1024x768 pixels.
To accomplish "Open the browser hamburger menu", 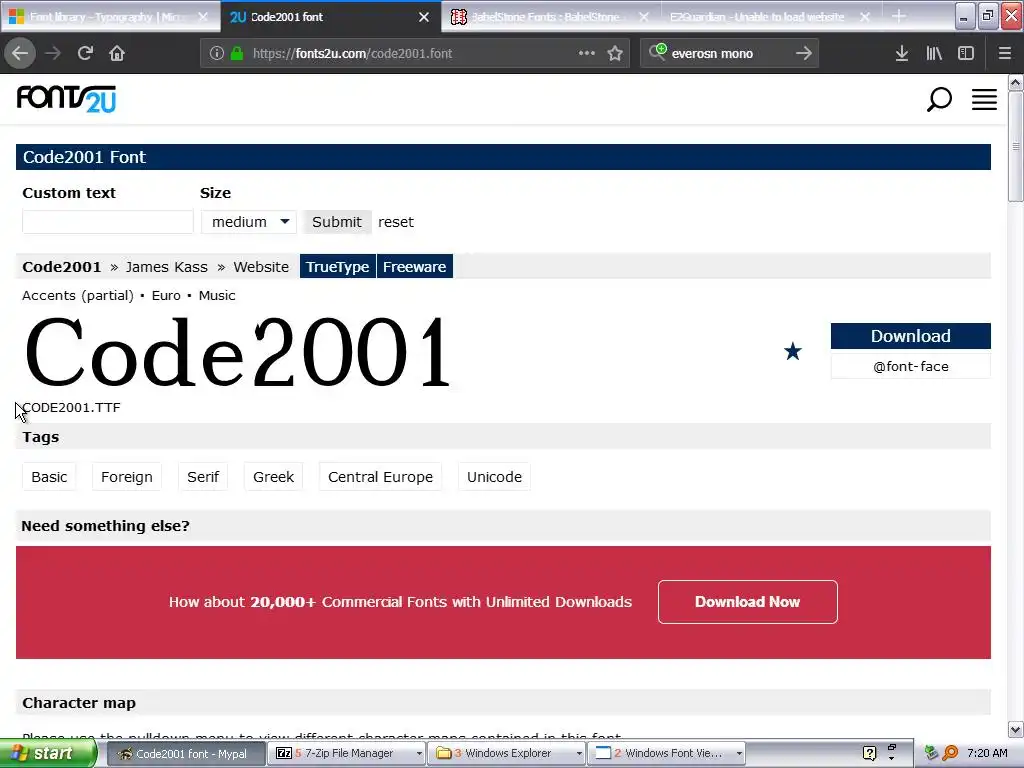I will [x=1004, y=54].
